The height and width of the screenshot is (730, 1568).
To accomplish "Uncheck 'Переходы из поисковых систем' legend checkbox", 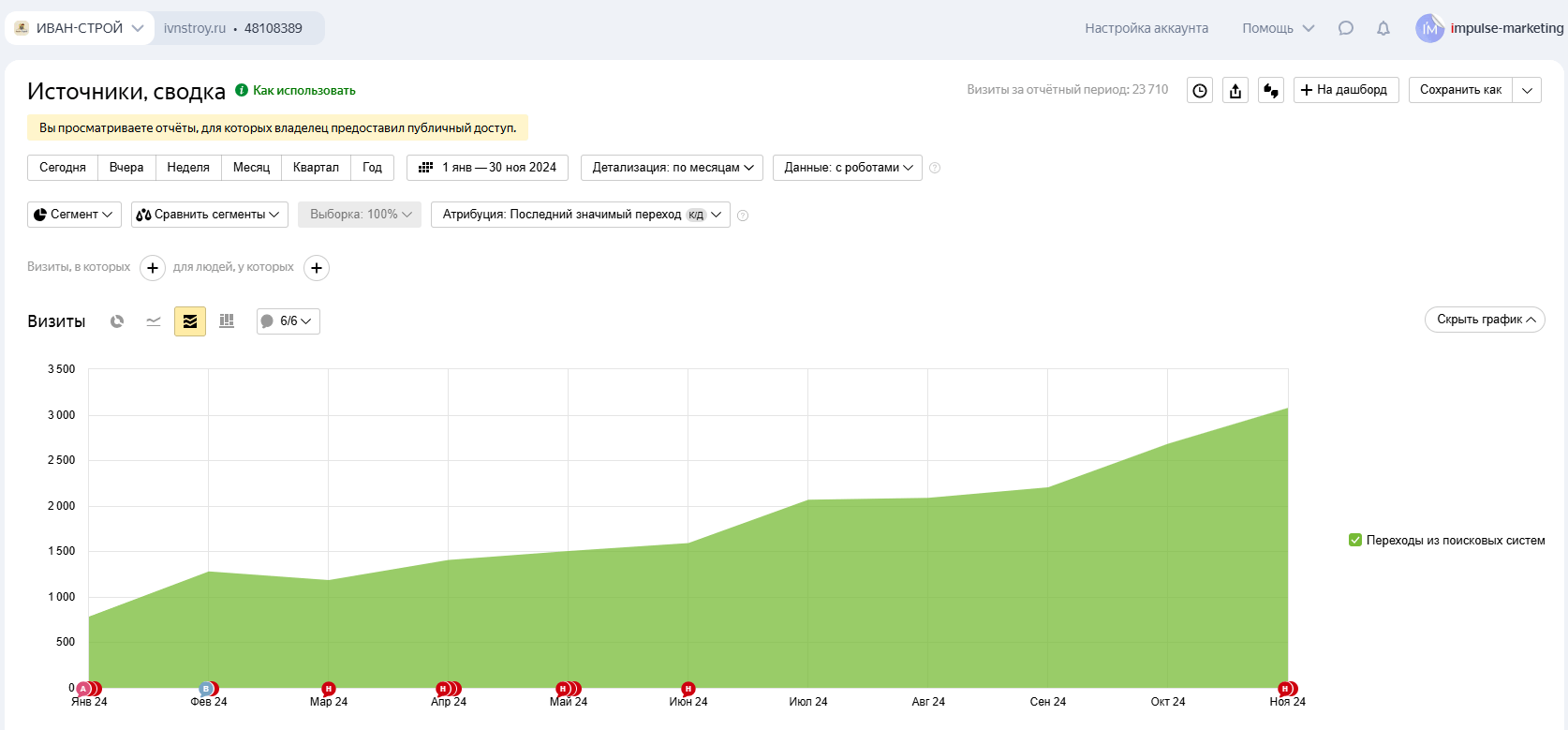I will point(1355,540).
